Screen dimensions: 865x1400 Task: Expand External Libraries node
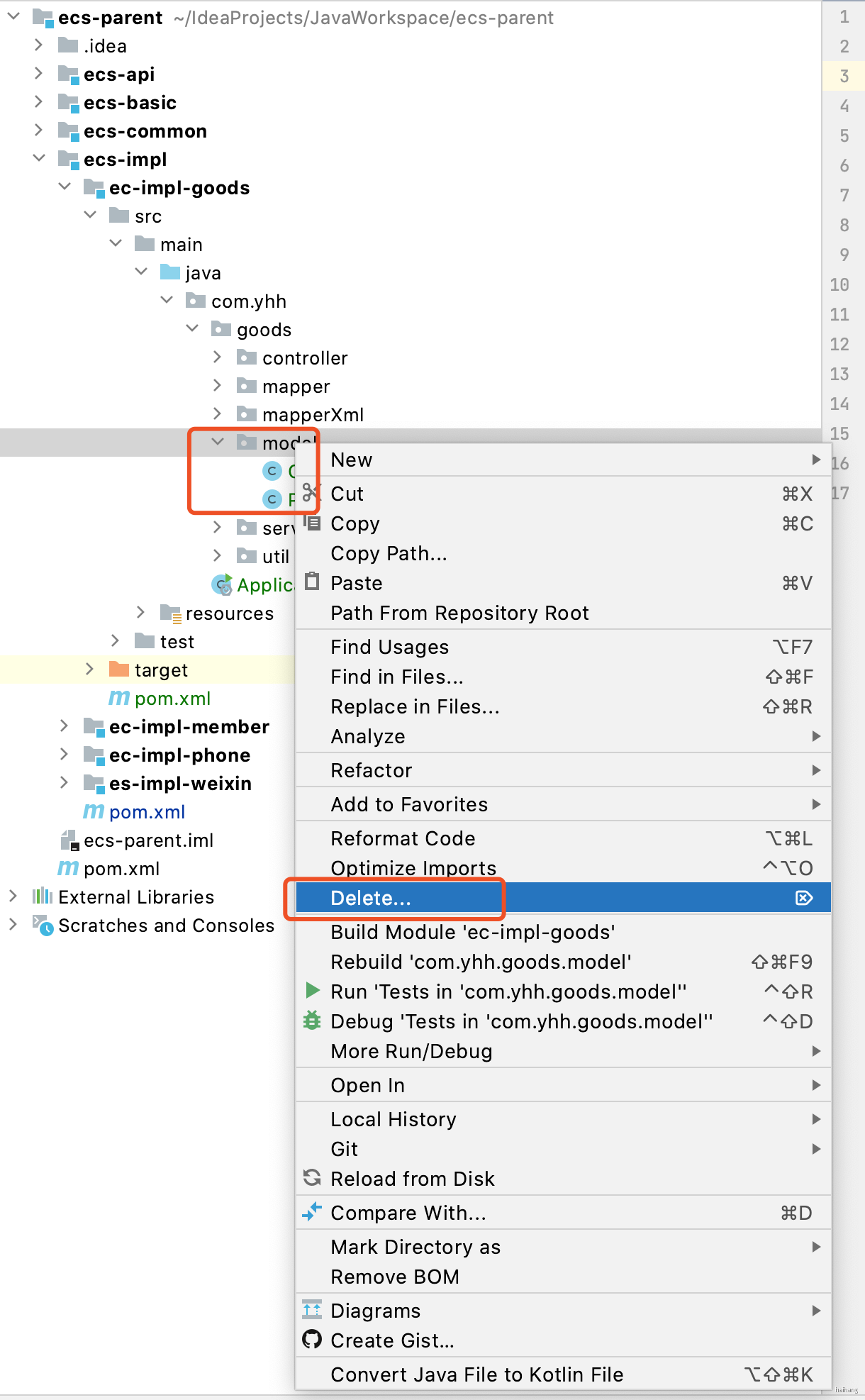tap(13, 896)
